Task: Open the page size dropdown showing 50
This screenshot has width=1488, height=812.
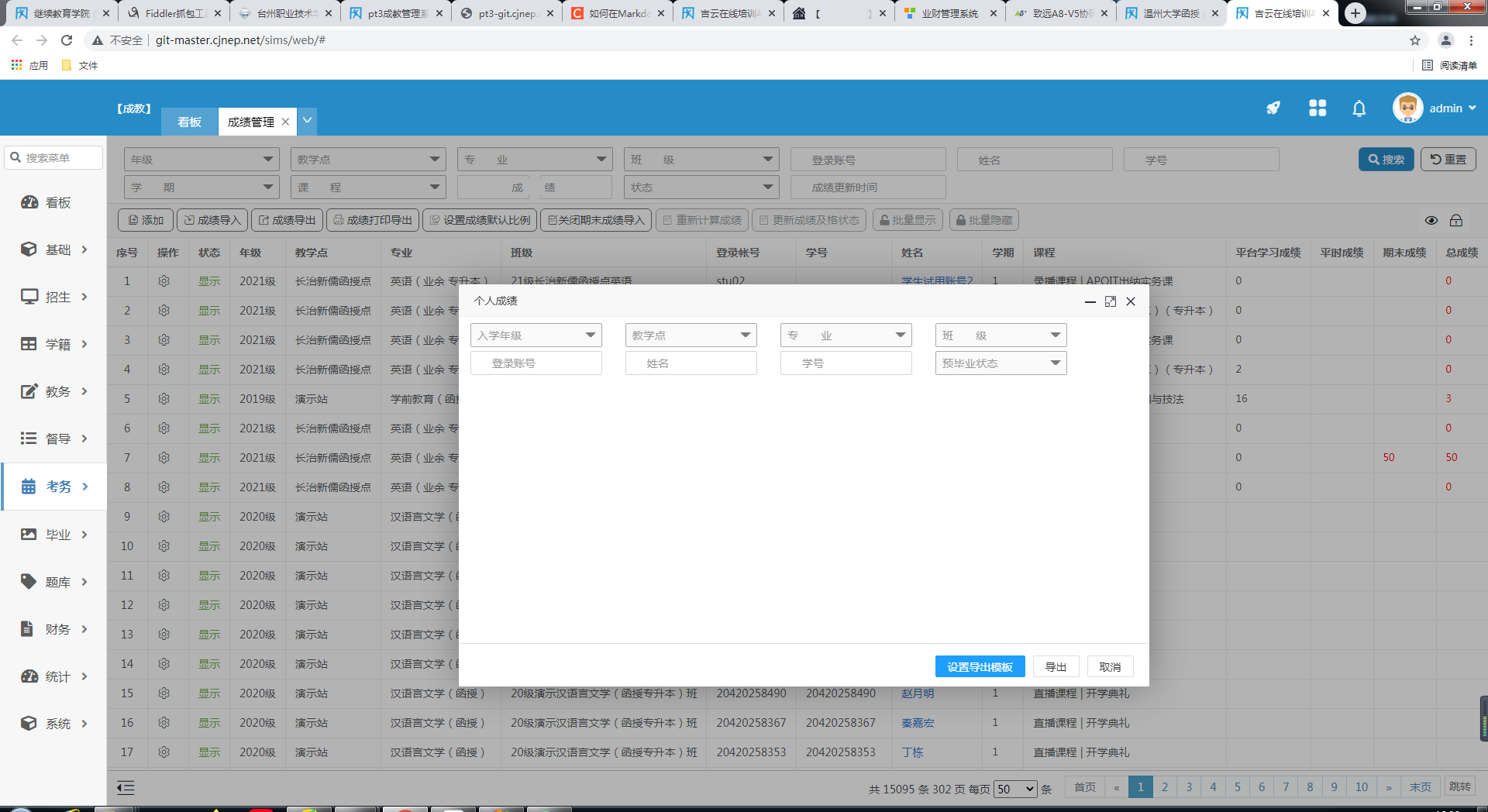Action: point(1015,789)
